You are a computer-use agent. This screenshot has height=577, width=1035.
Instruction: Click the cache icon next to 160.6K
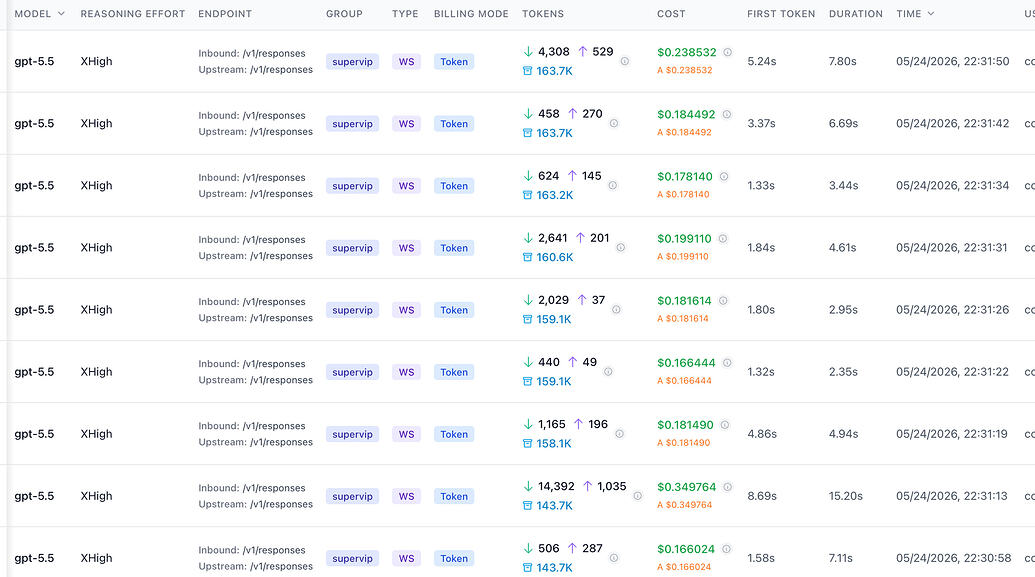(527, 257)
